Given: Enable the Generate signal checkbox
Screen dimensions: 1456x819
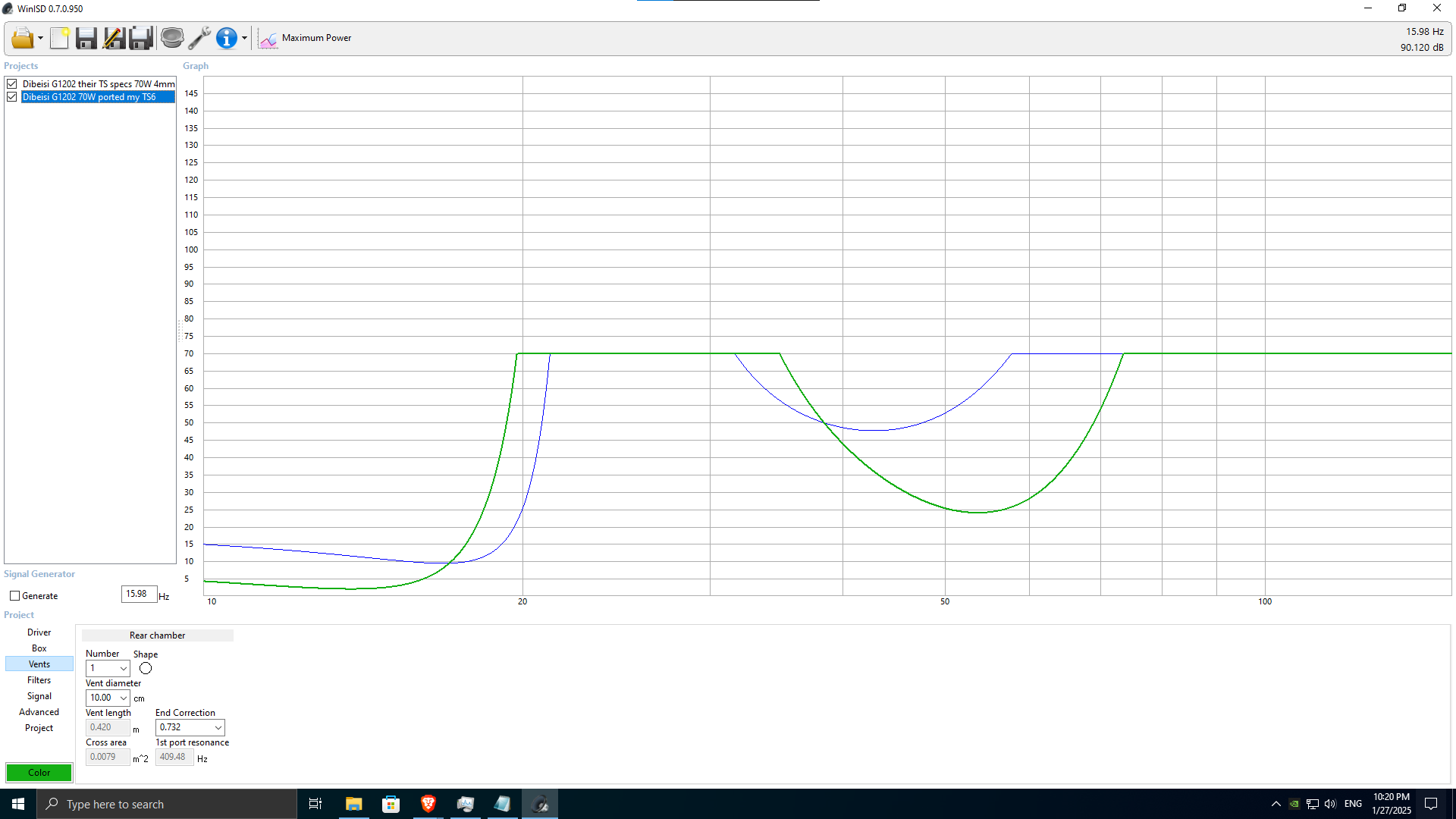Looking at the screenshot, I should 14,596.
